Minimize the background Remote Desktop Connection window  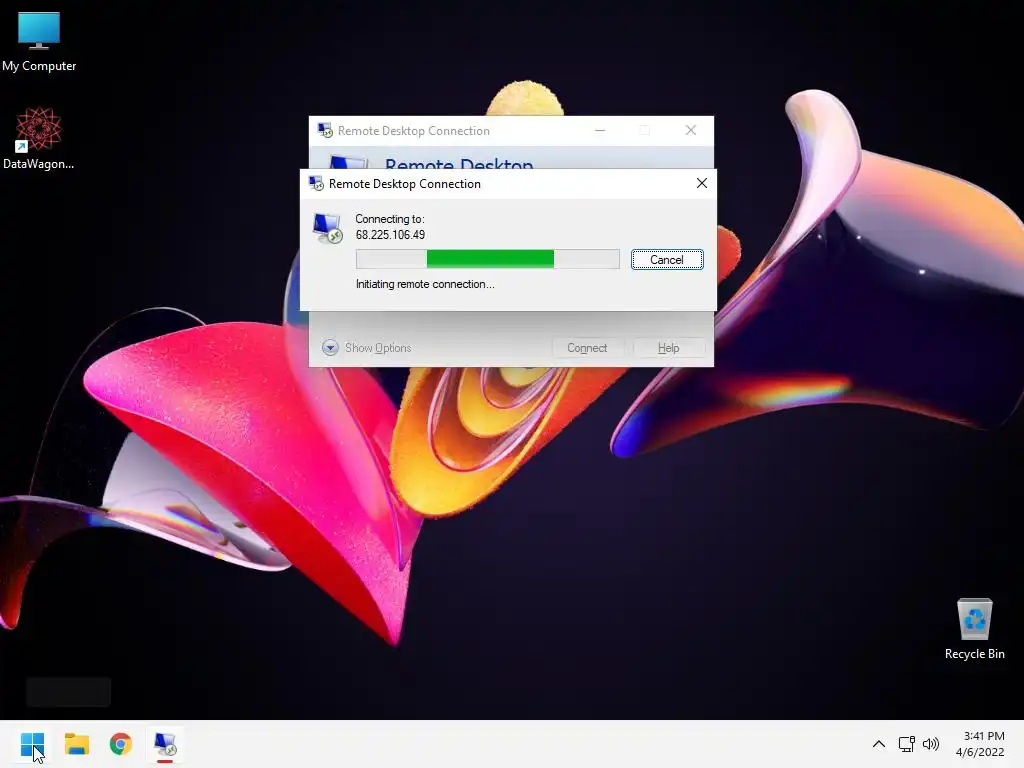(600, 131)
